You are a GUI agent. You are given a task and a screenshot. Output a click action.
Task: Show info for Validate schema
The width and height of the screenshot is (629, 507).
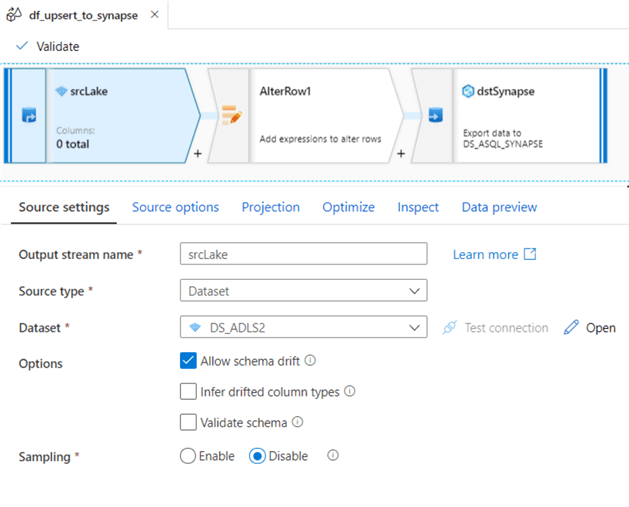tap(297, 422)
